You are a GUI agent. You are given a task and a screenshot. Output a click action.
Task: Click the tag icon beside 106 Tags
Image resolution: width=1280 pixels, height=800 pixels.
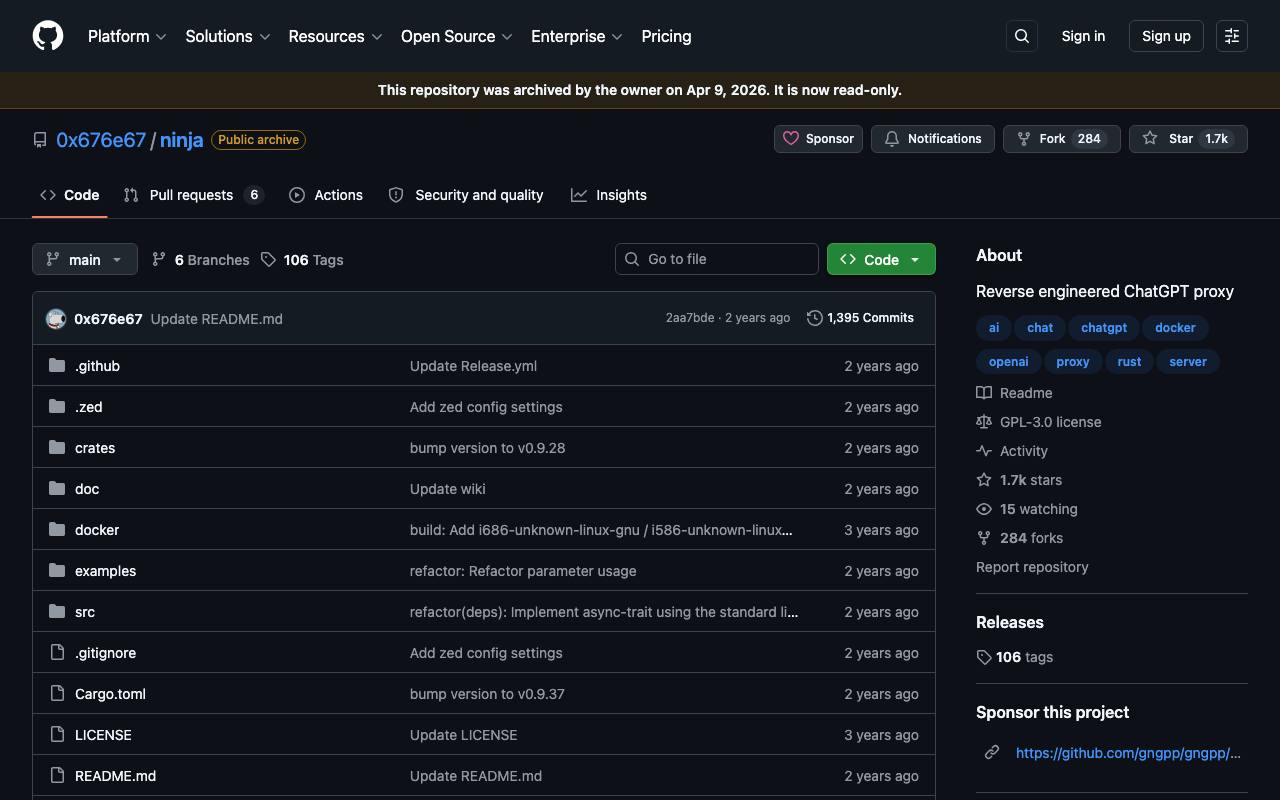[268, 260]
